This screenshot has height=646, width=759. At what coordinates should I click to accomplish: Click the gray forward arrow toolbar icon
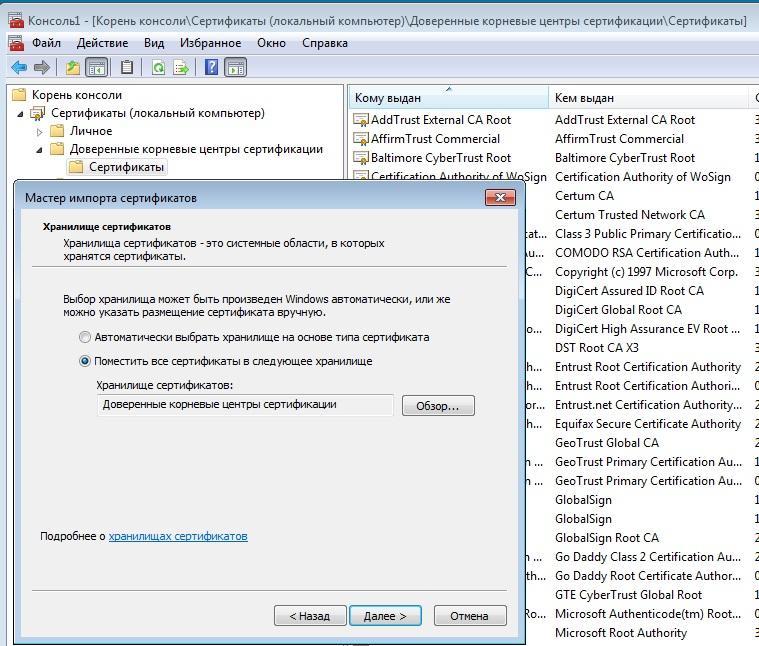[42, 67]
